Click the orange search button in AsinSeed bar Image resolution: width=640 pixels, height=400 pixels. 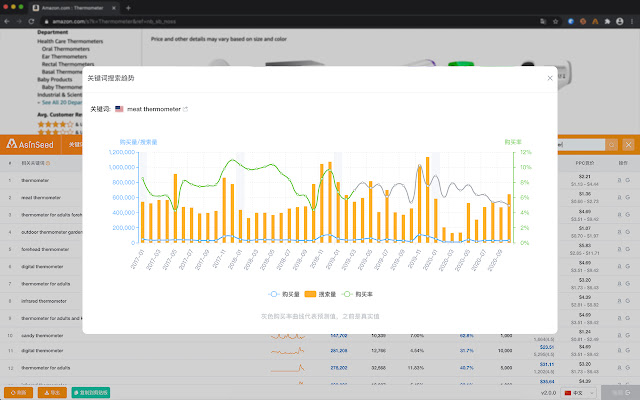coord(613,144)
